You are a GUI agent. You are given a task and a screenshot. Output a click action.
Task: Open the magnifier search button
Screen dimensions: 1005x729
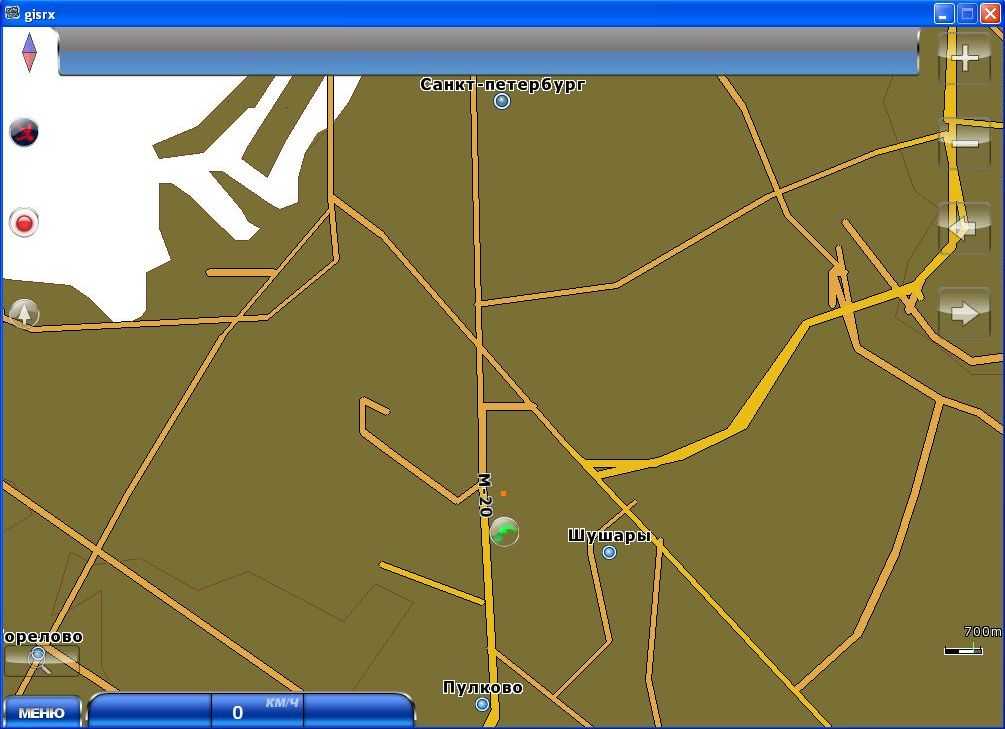pyautogui.click(x=40, y=658)
